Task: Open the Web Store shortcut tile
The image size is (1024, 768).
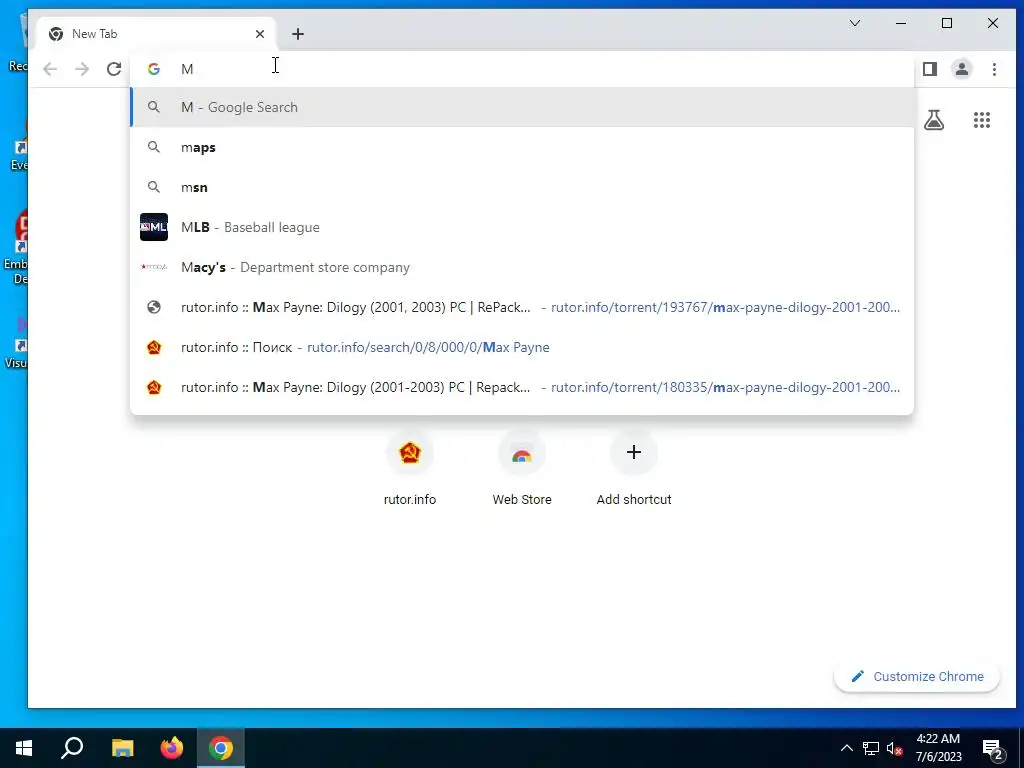Action: coord(522,469)
